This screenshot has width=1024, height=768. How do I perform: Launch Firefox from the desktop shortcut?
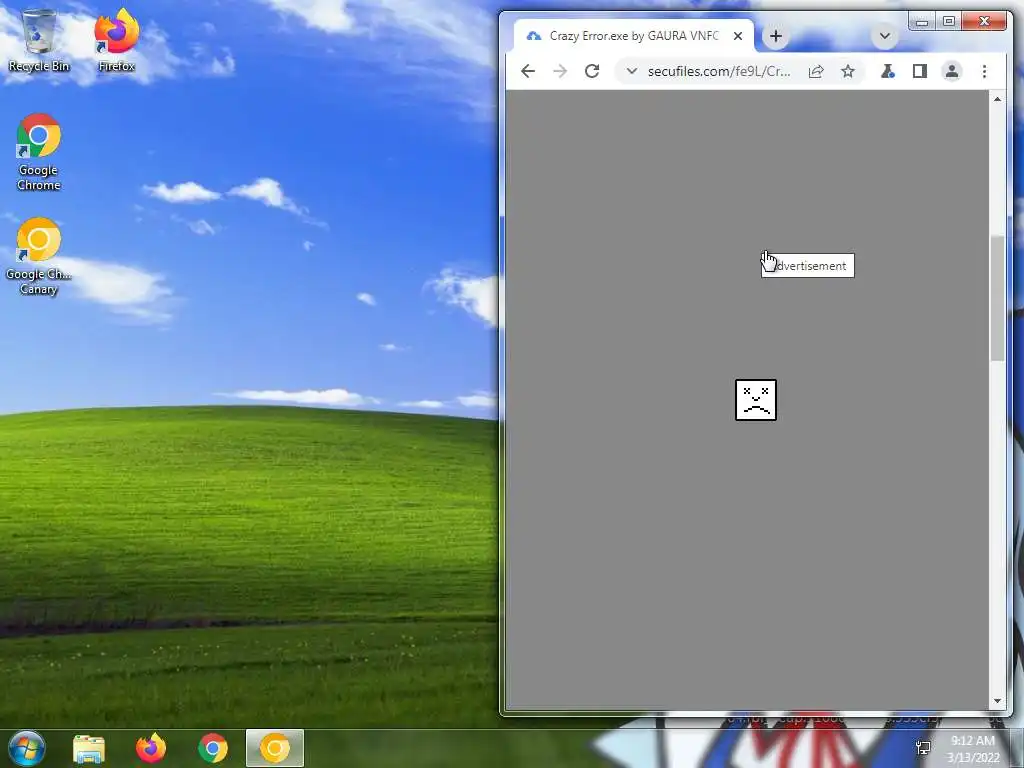pos(116,40)
